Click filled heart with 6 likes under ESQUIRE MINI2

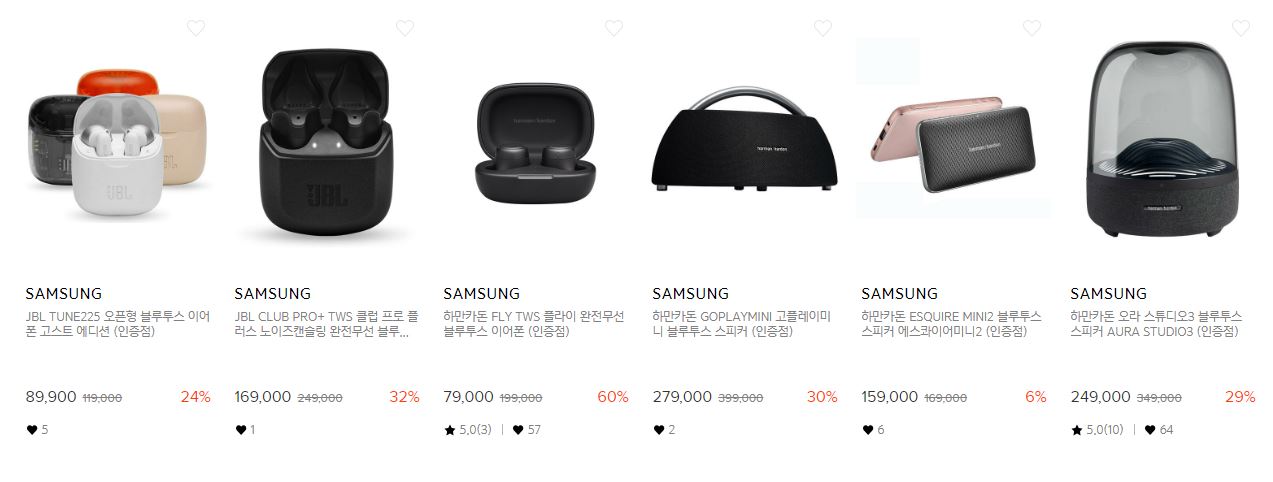point(867,430)
